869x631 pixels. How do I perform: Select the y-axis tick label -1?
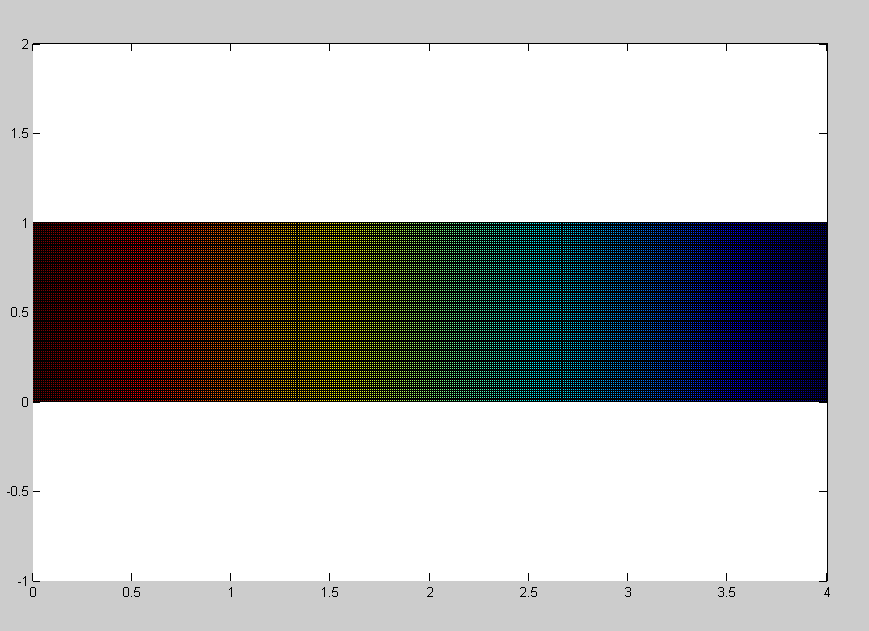(x=21, y=581)
